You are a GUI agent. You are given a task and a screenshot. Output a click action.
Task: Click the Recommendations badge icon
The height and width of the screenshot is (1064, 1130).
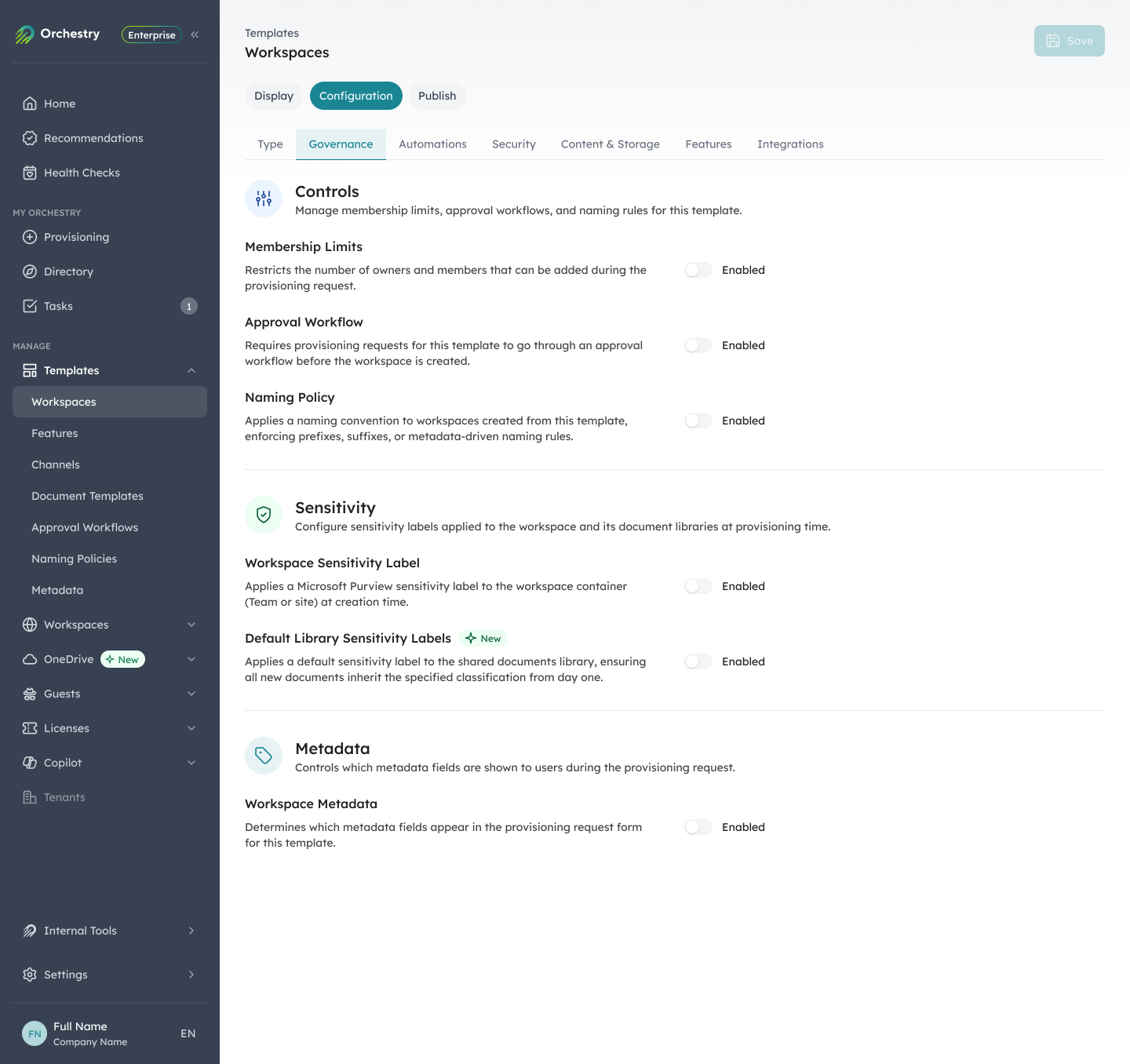click(x=30, y=138)
